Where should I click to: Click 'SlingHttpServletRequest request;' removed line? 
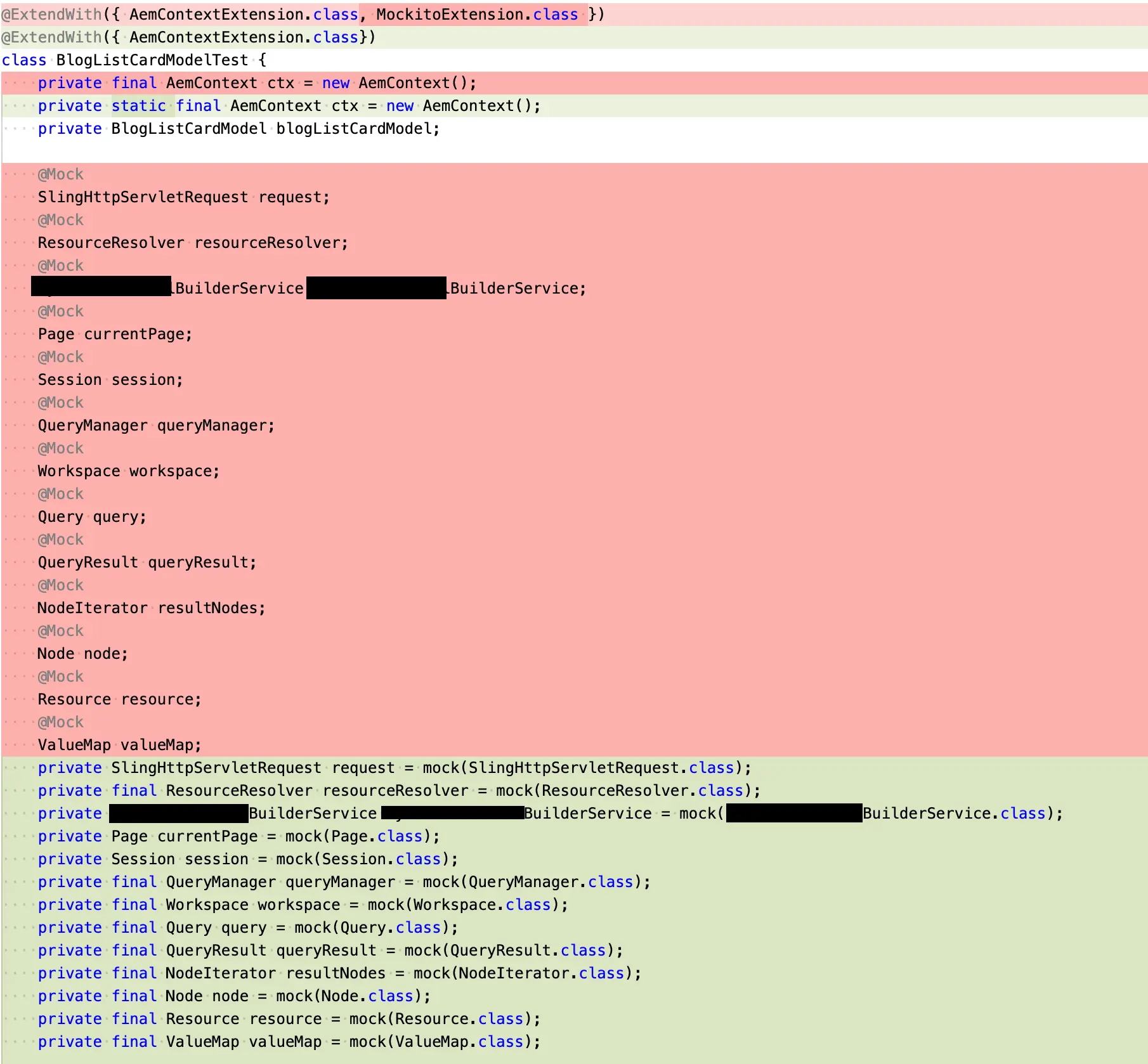574,197
